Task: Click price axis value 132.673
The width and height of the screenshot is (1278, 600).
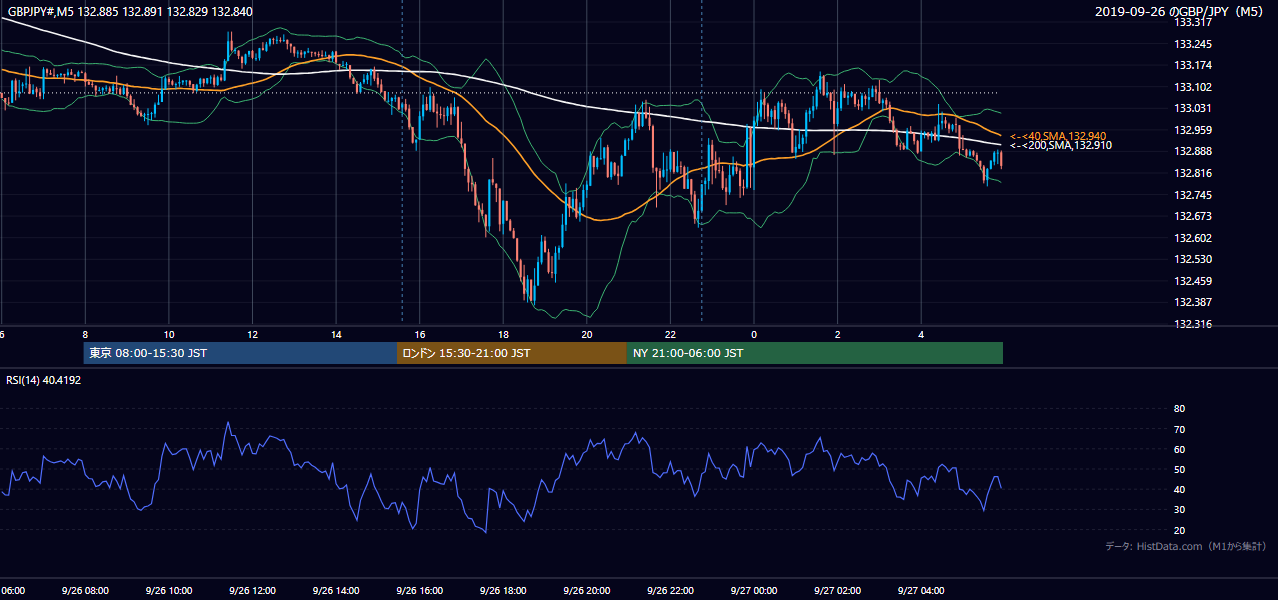Action: [1193, 216]
